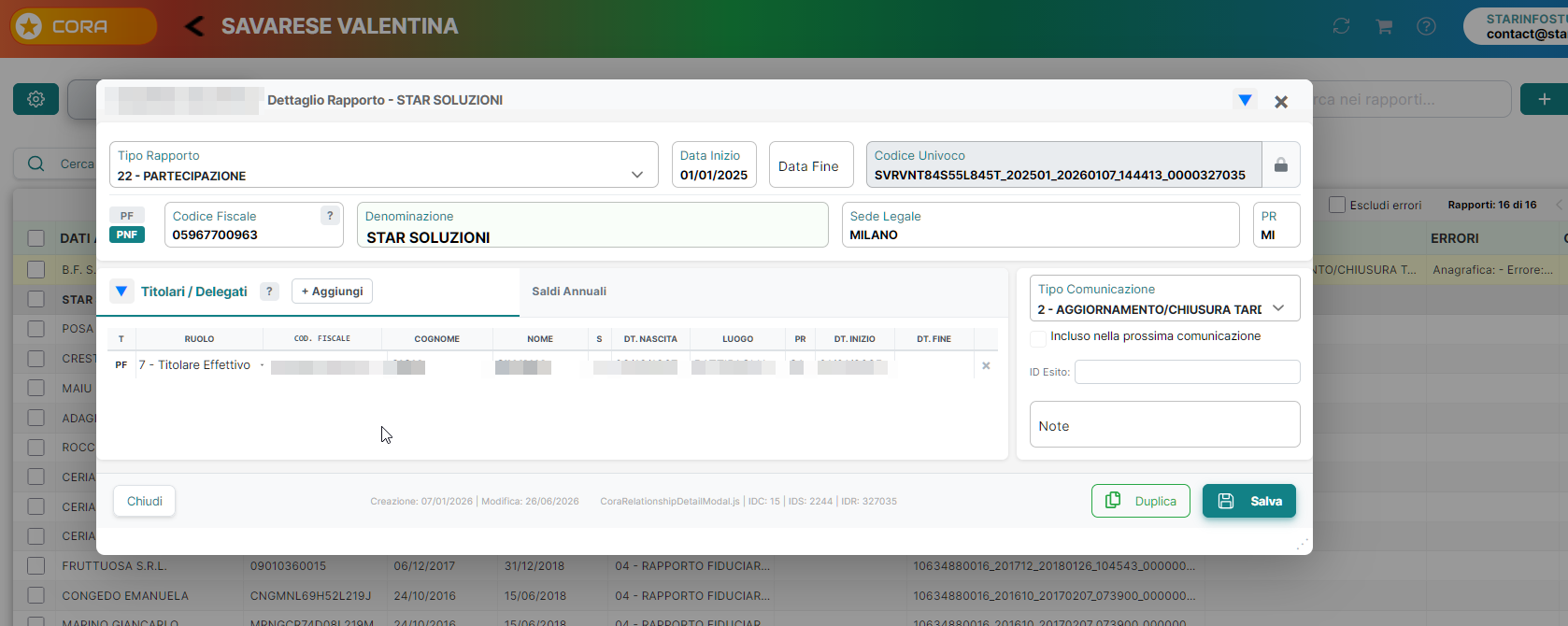Select the FRUTTUOSA S.R.L. row checkbox

(x=36, y=565)
